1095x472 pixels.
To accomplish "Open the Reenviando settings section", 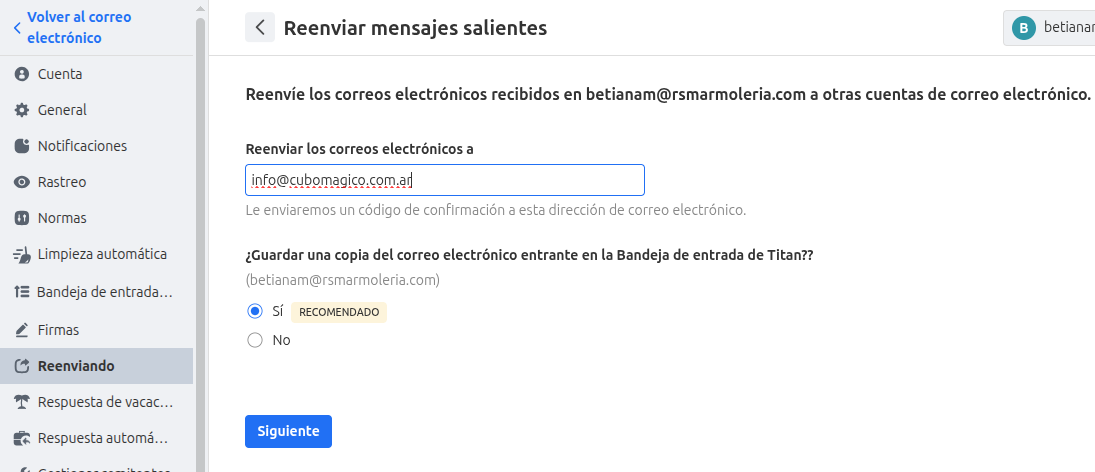I will click(x=76, y=366).
